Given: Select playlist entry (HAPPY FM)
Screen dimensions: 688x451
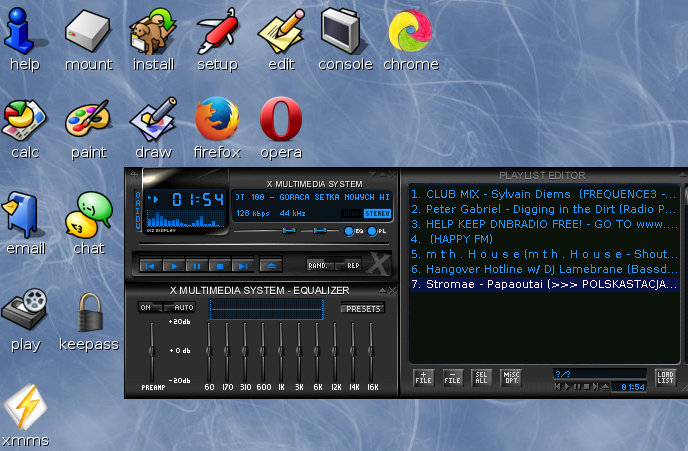Looking at the screenshot, I should 545,239.
